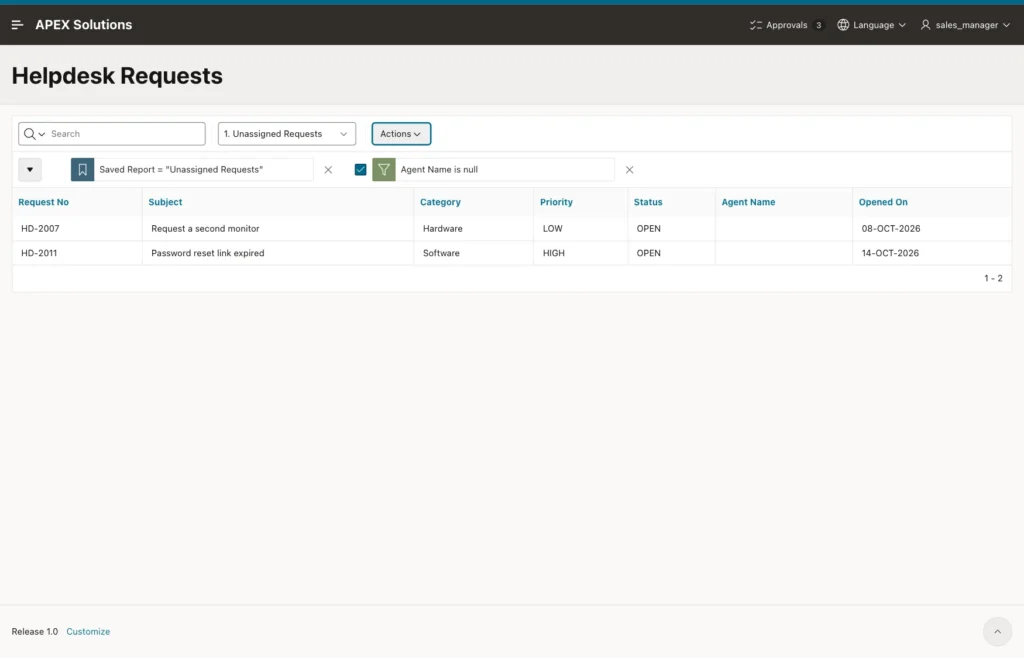This screenshot has height=658, width=1024.
Task: Click OPEN status for HD-2011
Action: [x=648, y=253]
